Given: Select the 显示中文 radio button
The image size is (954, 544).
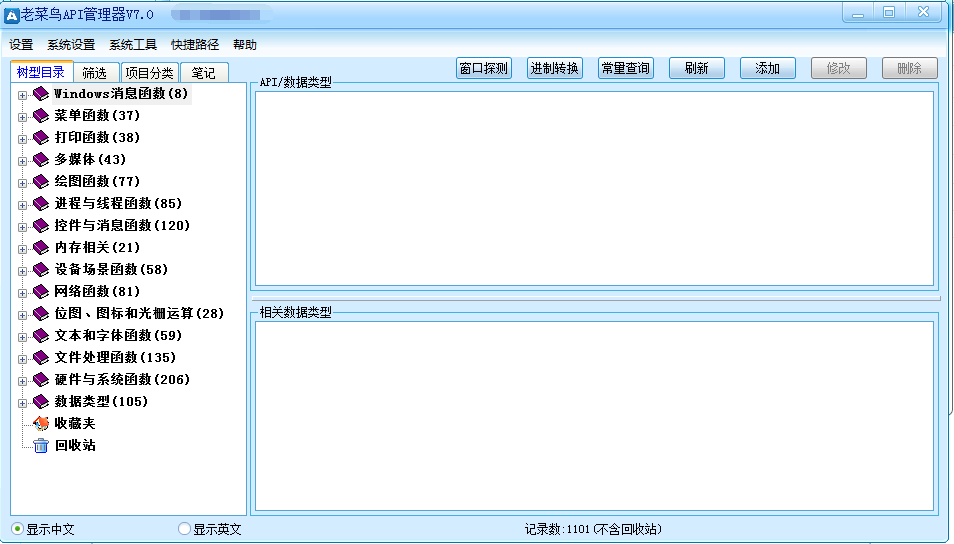Looking at the screenshot, I should tap(18, 529).
